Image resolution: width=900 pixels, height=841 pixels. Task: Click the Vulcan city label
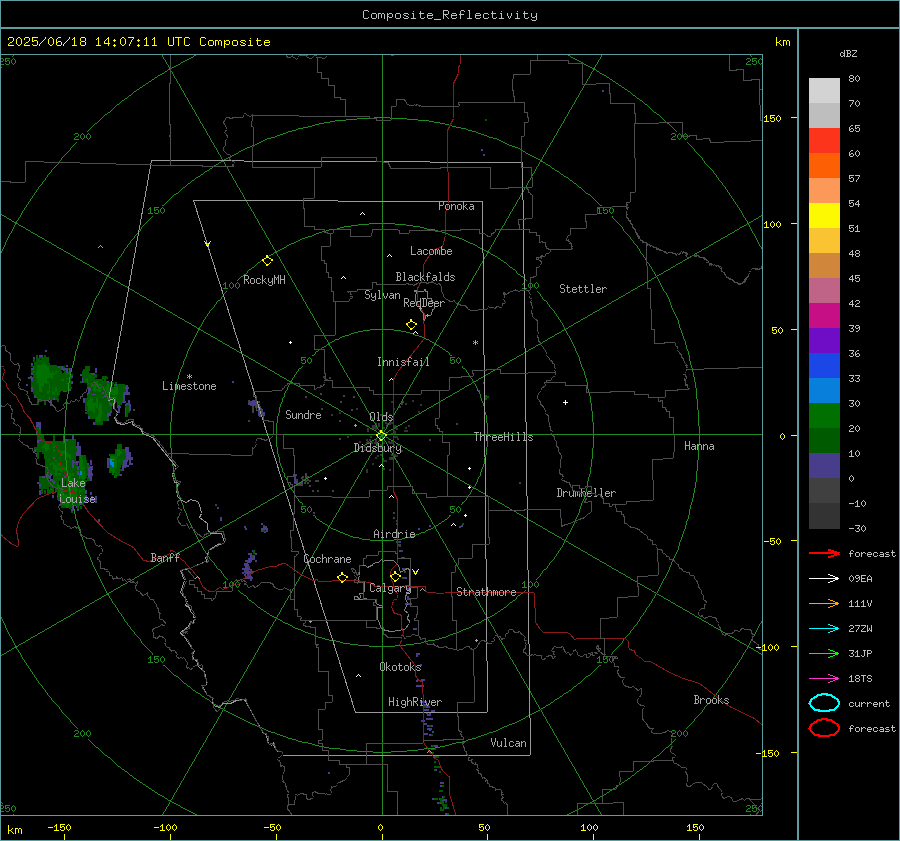coord(509,743)
